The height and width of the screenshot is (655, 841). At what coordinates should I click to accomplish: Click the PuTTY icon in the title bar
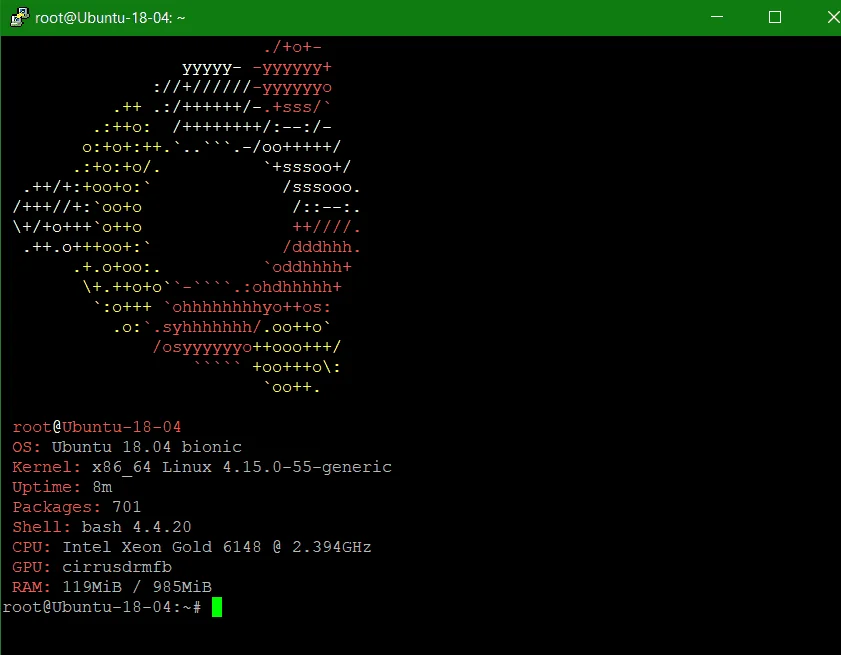tap(19, 17)
